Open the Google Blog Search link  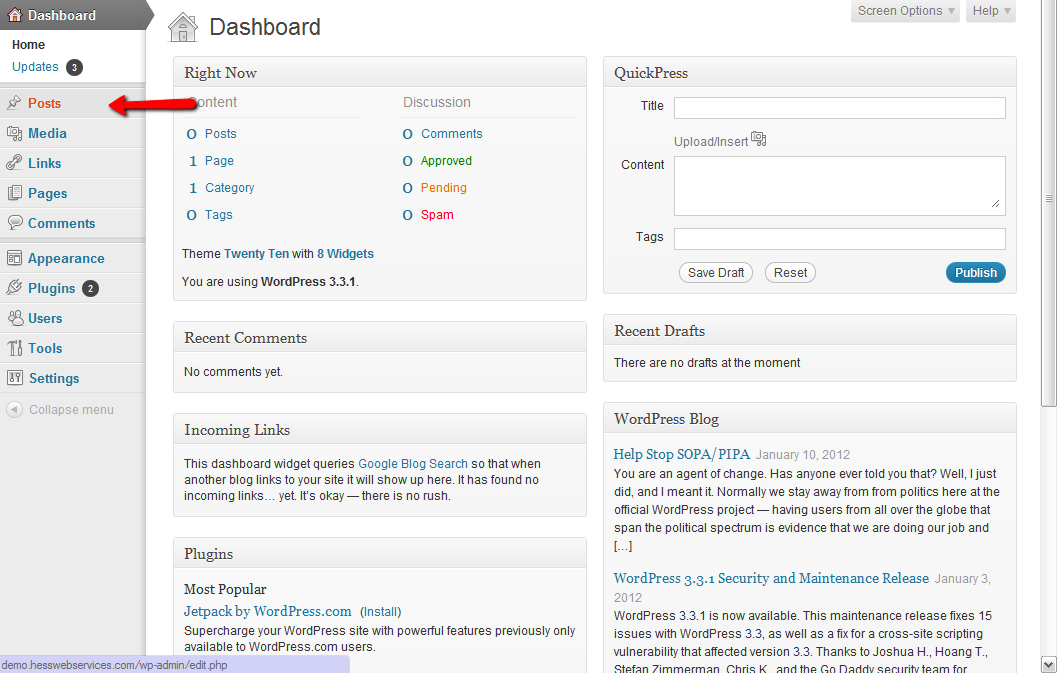point(413,463)
